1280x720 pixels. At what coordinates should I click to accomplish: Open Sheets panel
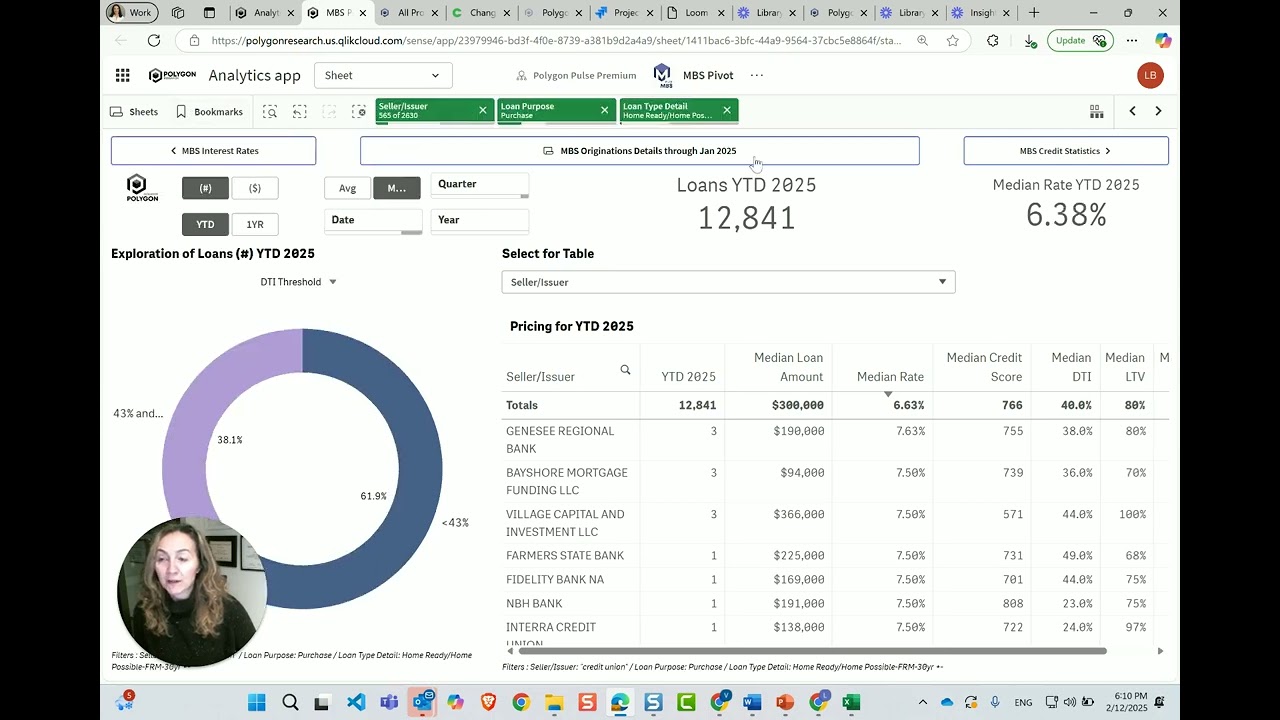(x=134, y=112)
